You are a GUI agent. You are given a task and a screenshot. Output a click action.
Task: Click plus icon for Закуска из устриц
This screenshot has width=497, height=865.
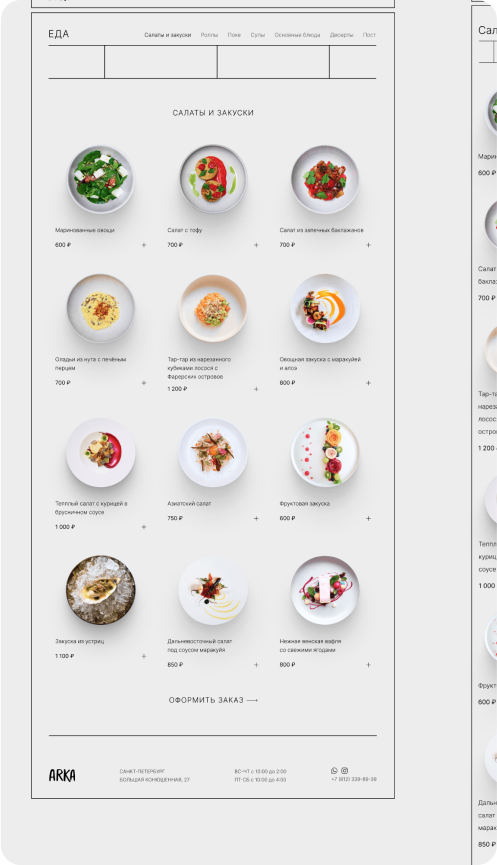point(144,656)
